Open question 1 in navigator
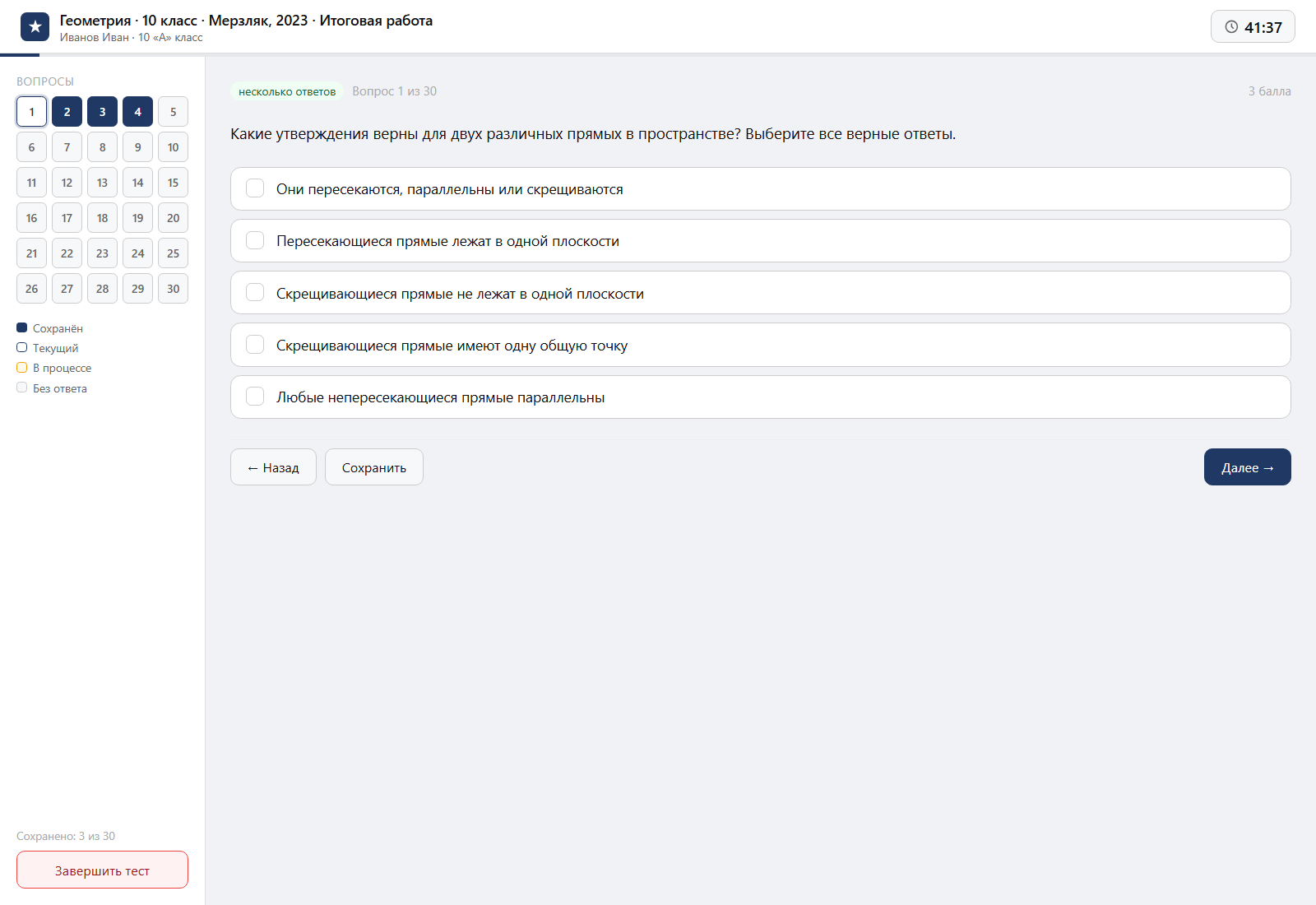1316x905 pixels. (x=31, y=112)
